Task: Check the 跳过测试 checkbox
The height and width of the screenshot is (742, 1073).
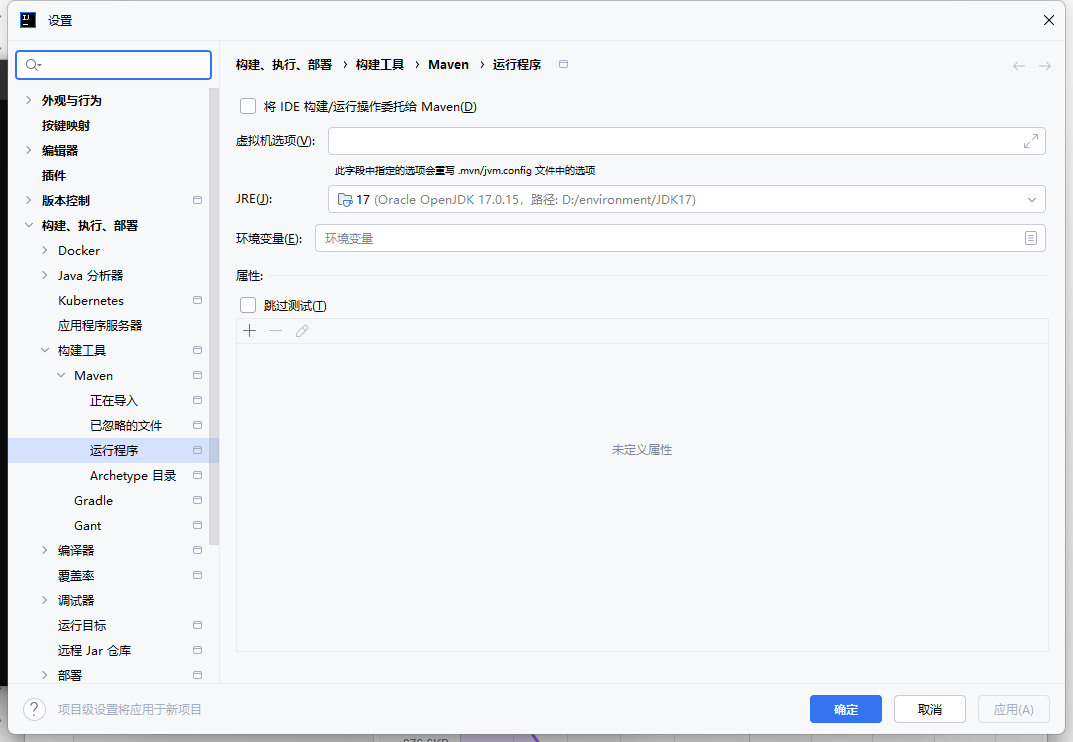Action: click(248, 305)
